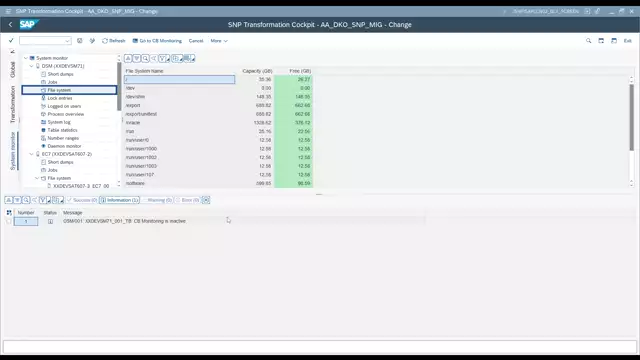Open Process overview in the tree
640x360 pixels.
pos(66,114)
